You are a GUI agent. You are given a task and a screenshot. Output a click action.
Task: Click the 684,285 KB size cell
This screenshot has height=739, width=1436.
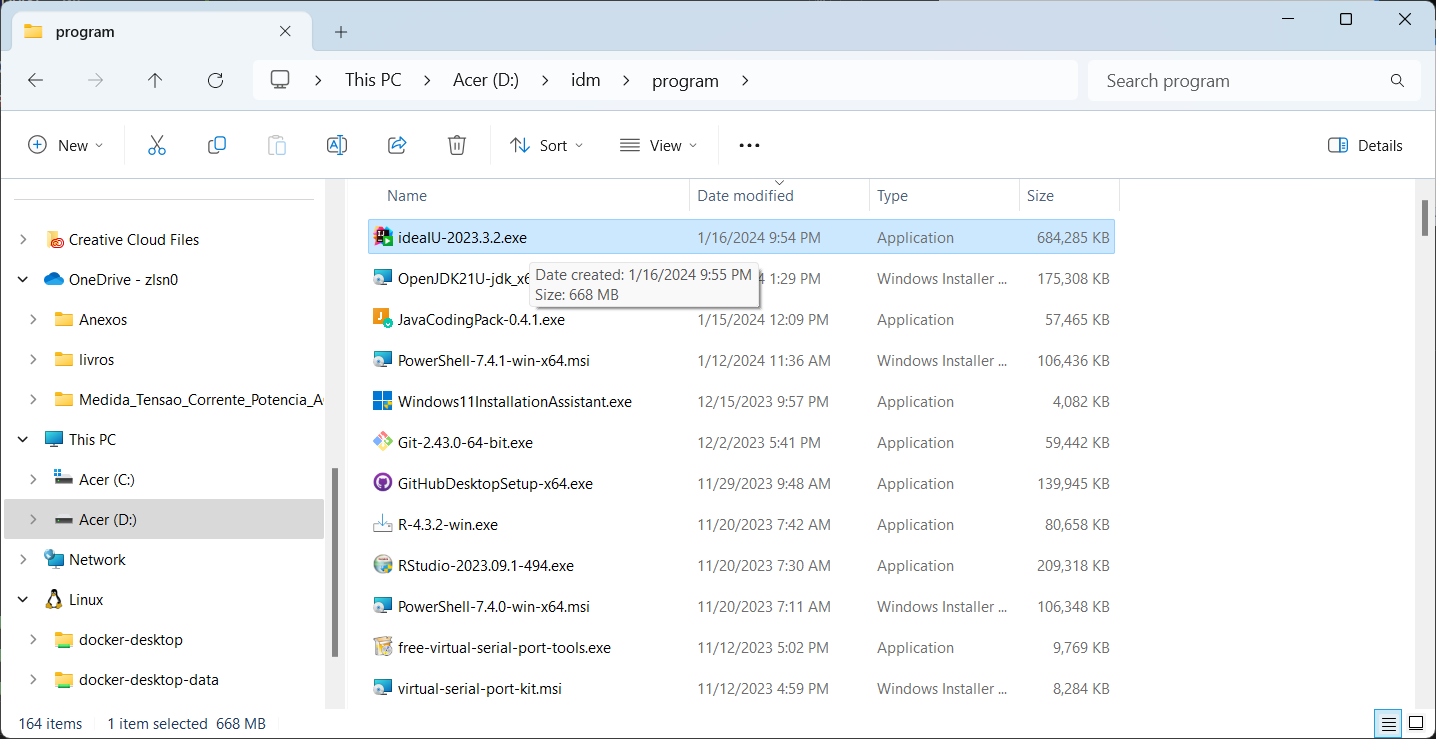(1073, 238)
